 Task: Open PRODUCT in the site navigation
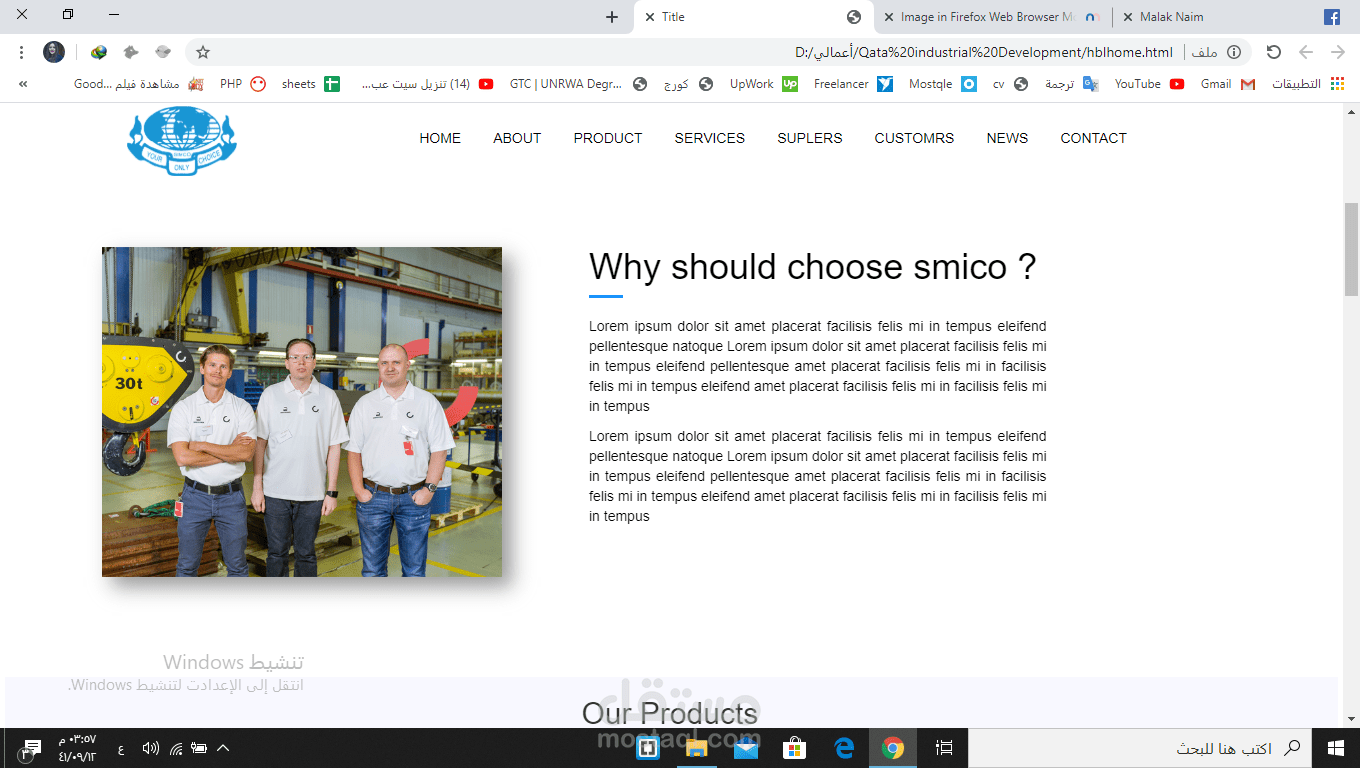(x=608, y=138)
